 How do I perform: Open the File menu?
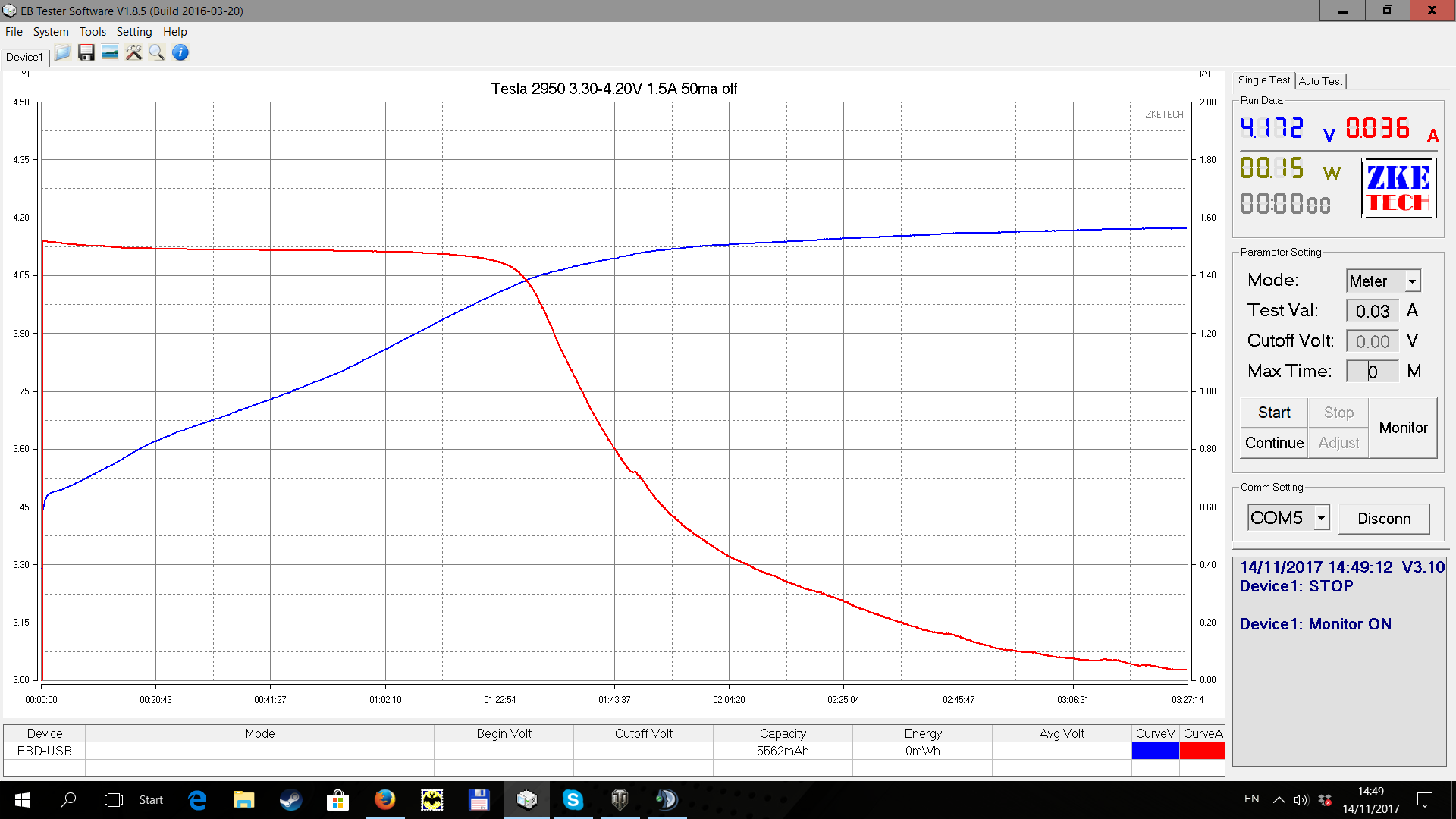point(14,32)
